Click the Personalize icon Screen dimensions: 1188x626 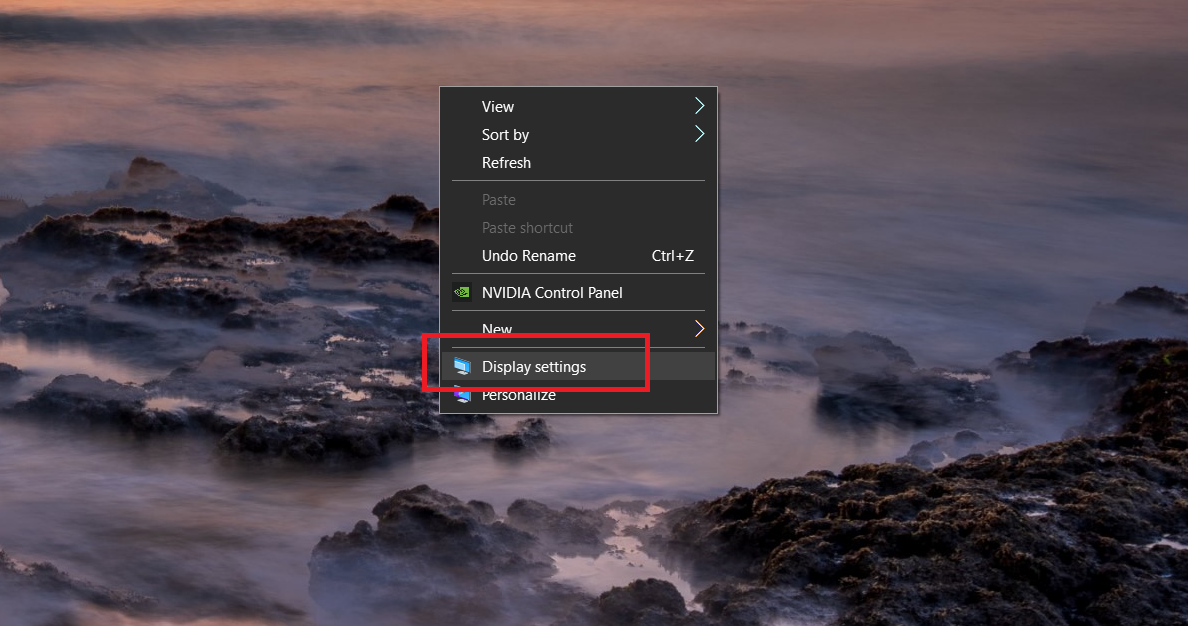pyautogui.click(x=463, y=394)
